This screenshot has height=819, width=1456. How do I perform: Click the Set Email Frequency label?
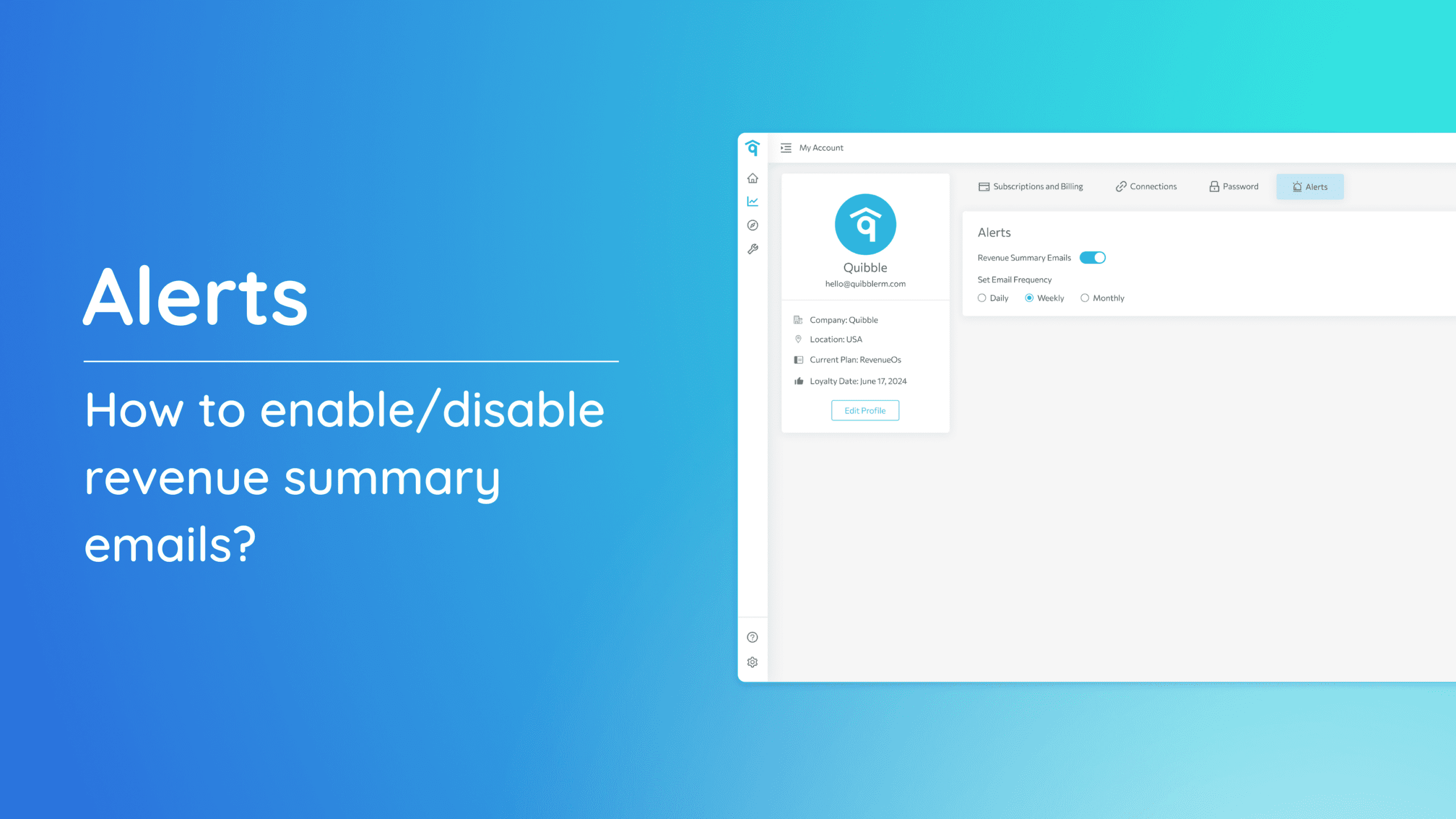[x=1015, y=280]
